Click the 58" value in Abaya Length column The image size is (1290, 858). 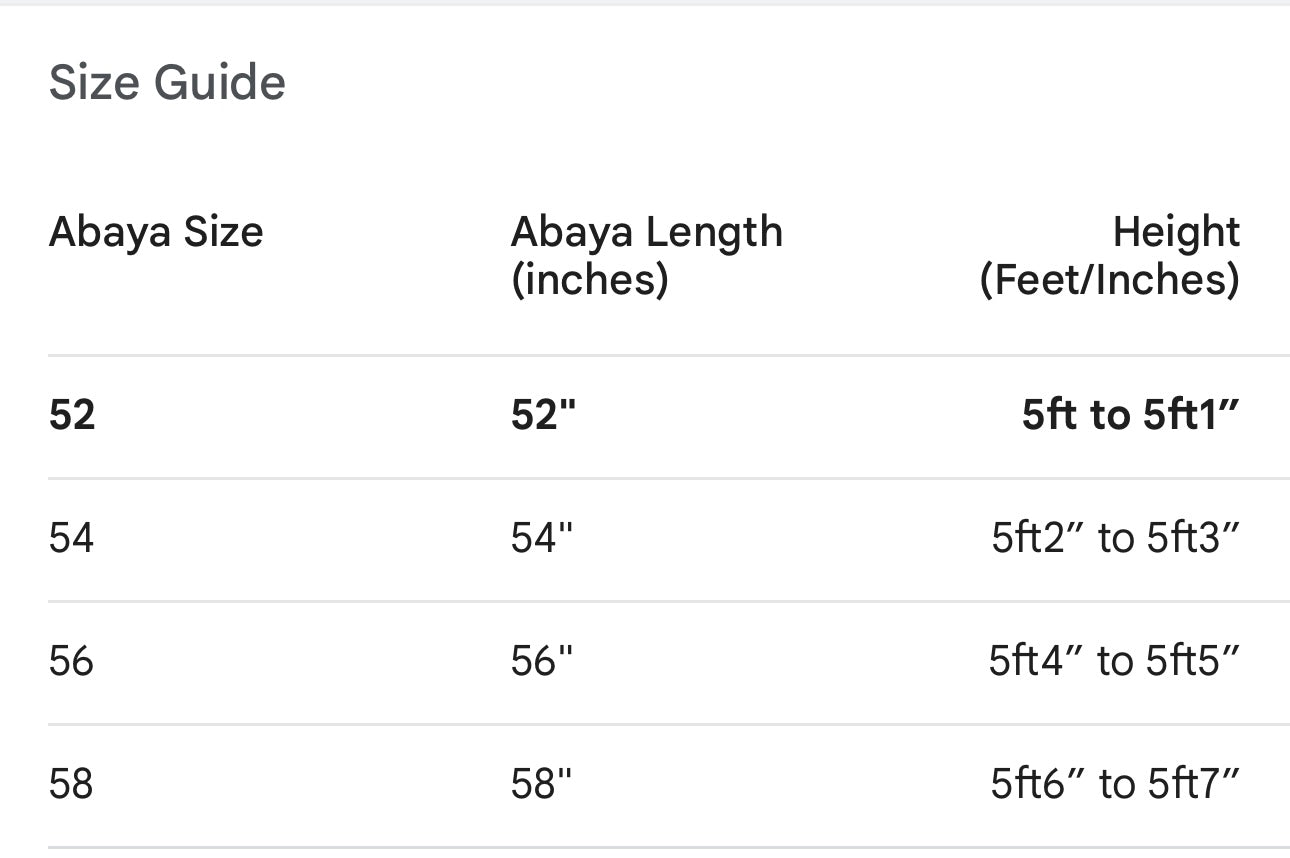pos(542,784)
